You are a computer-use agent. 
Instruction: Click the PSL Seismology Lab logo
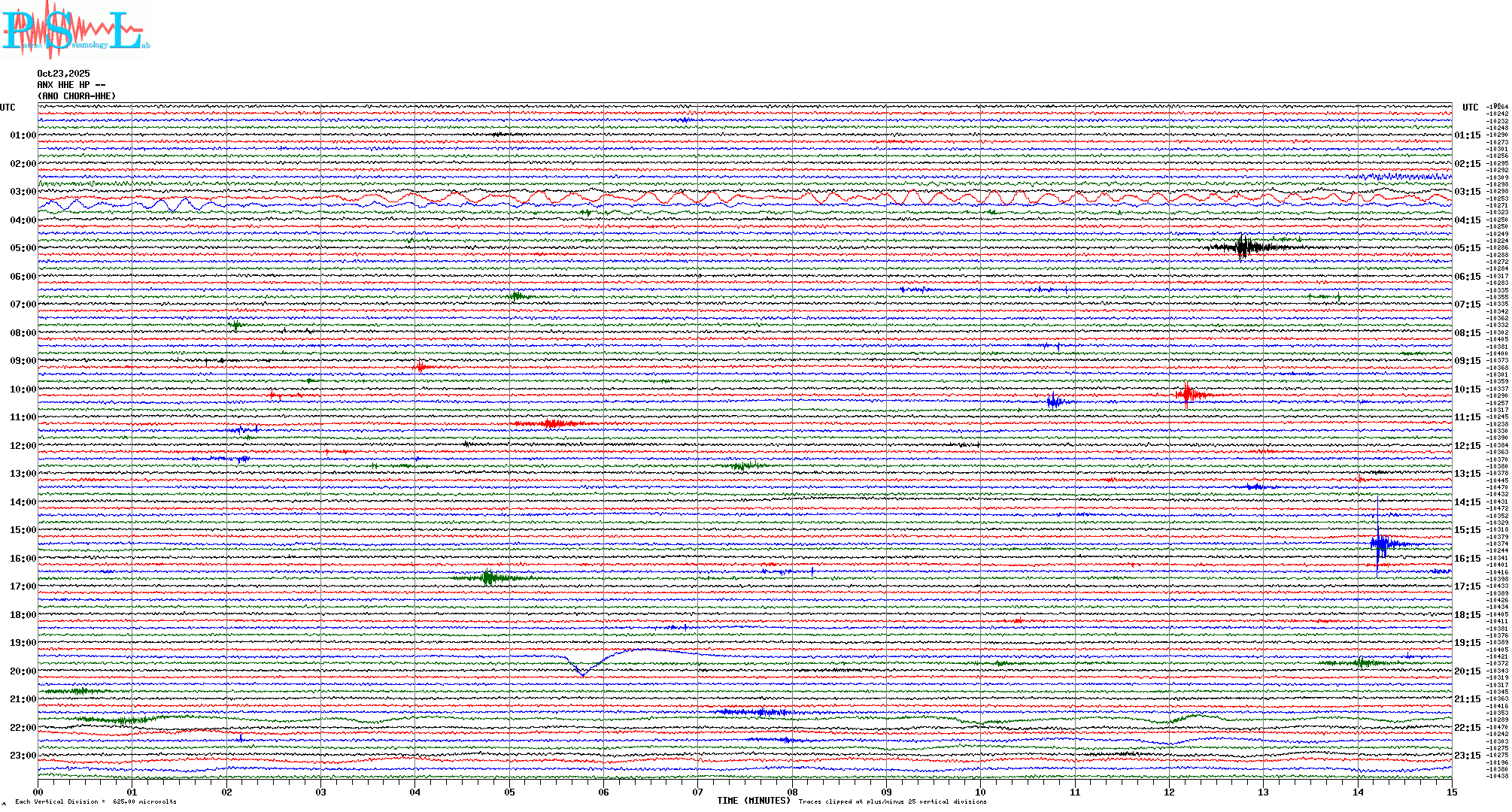75,30
